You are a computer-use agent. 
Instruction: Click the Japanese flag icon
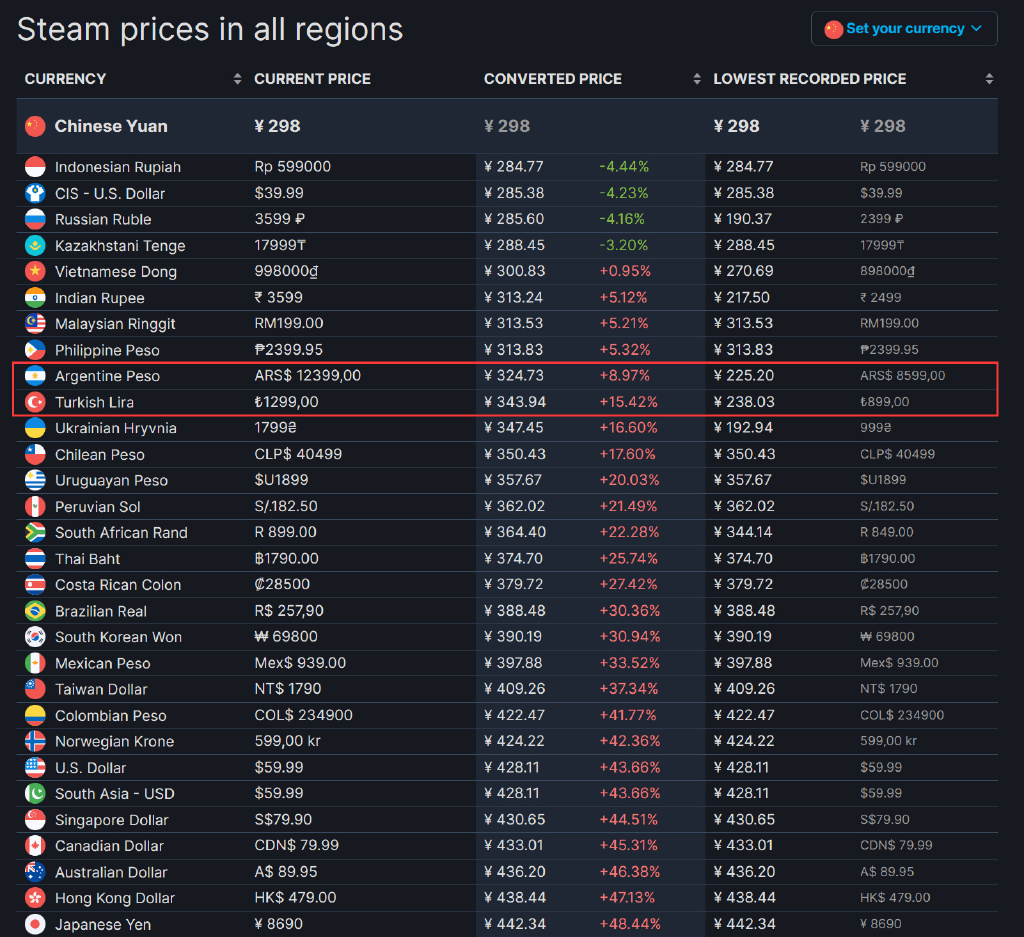coord(35,924)
